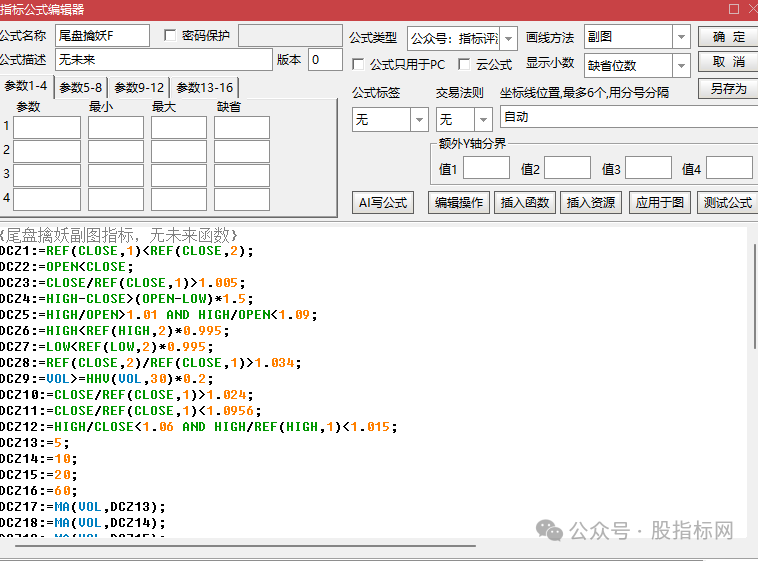The width and height of the screenshot is (758, 561).
Task: Click the 确定 button
Action: [728, 37]
